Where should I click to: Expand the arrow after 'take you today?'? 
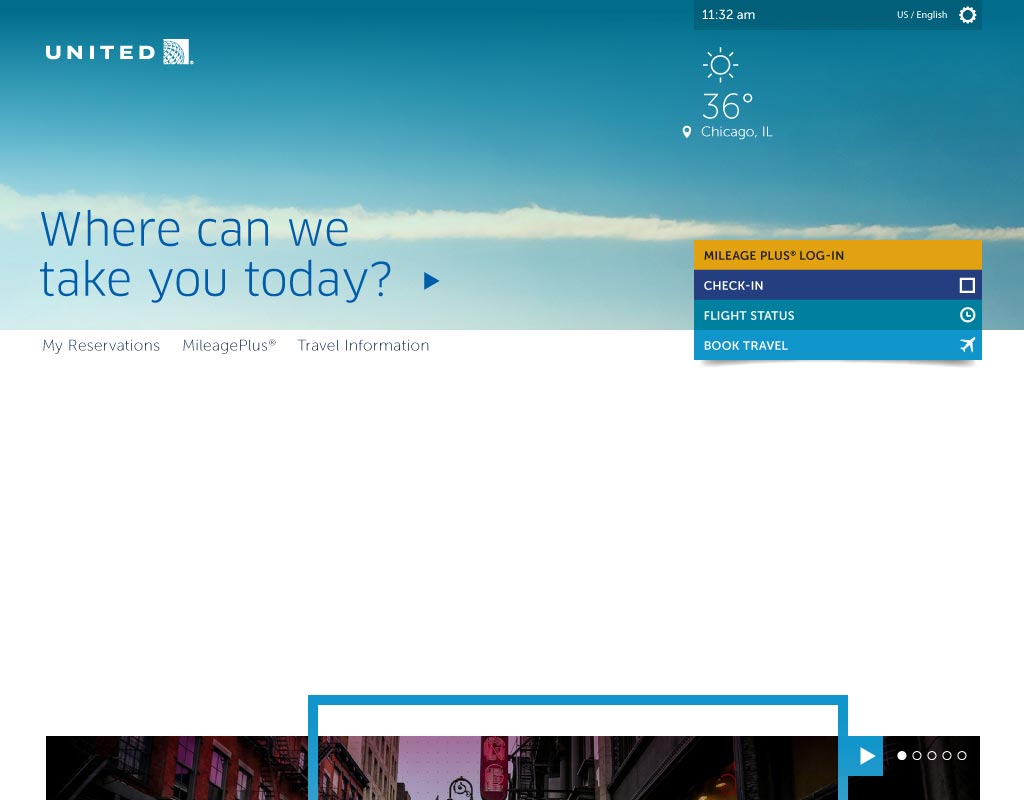431,281
